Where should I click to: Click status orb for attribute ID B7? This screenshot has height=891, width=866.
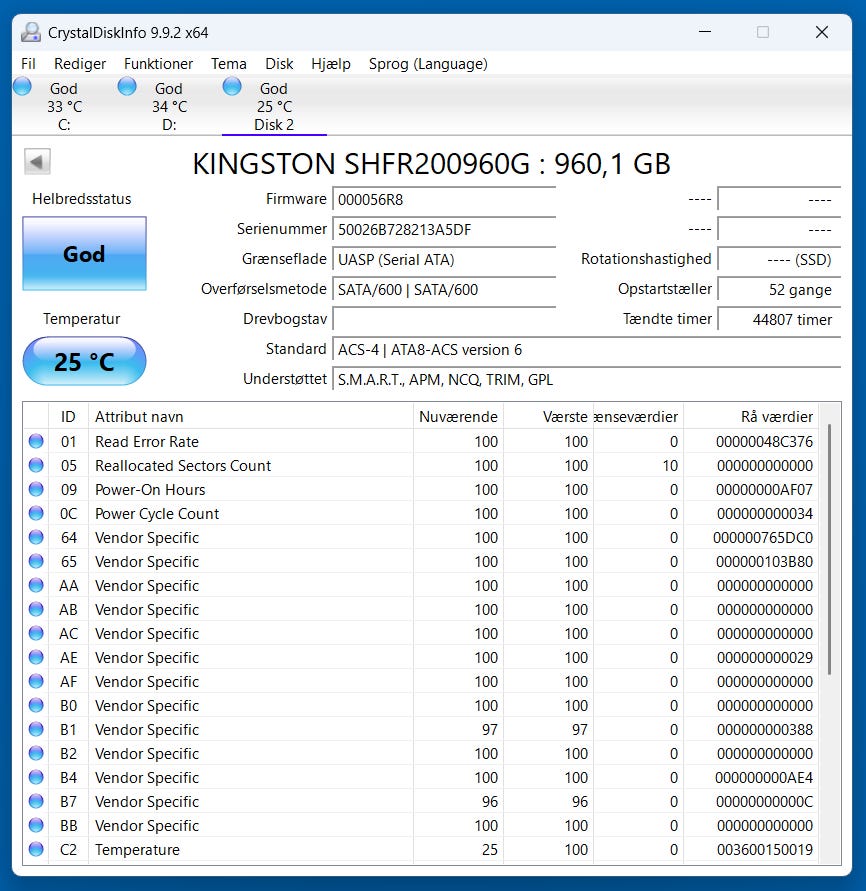[36, 801]
